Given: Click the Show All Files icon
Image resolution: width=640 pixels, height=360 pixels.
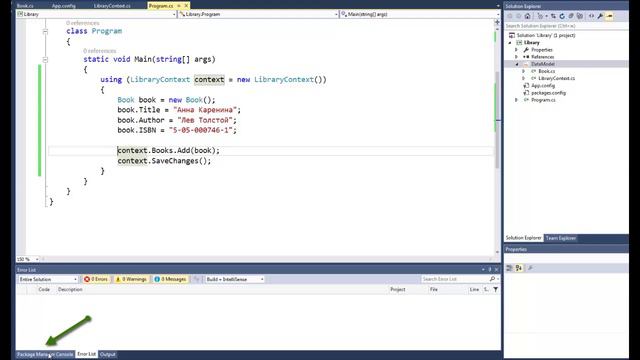Looking at the screenshot, I should (580, 16).
